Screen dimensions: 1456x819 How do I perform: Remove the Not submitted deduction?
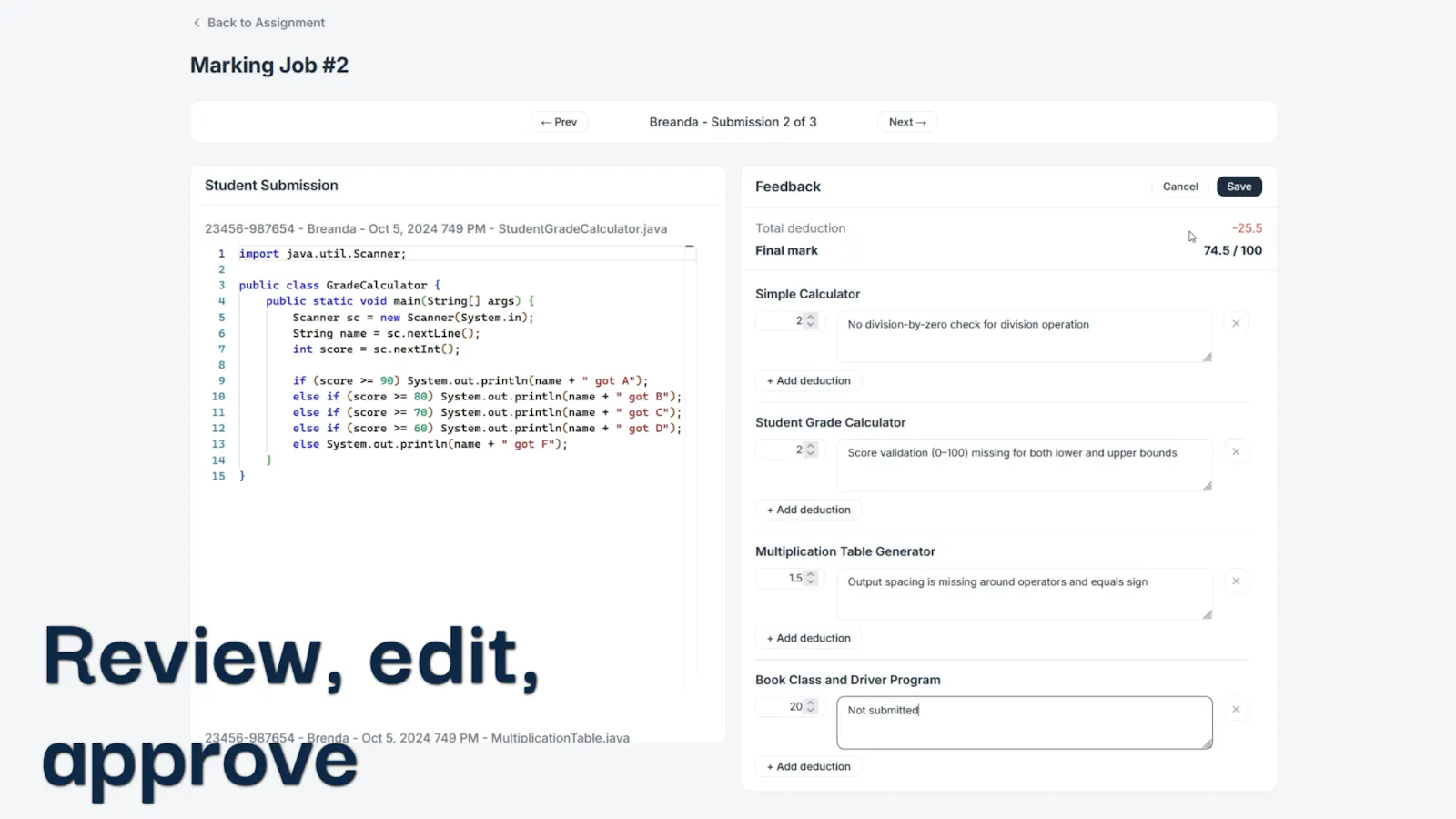1236,709
